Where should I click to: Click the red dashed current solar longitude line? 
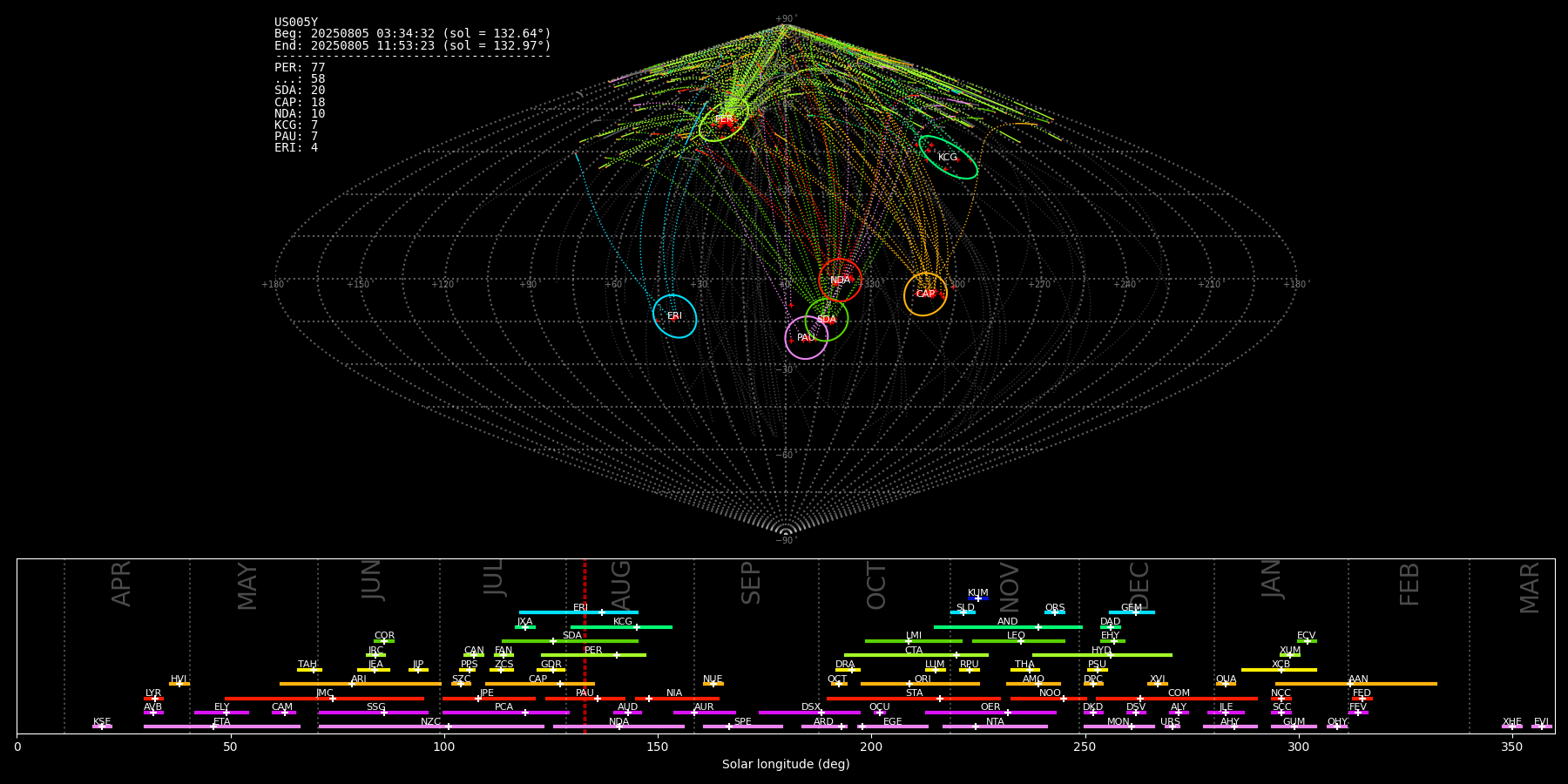tap(585, 645)
